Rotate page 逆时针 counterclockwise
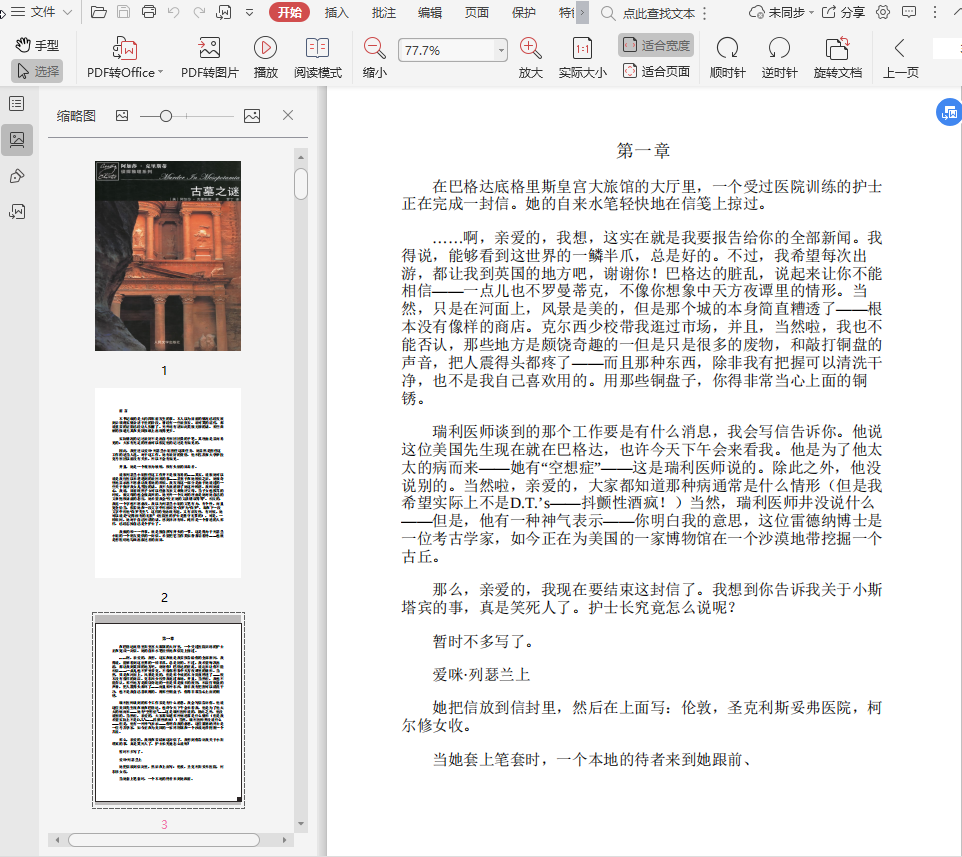Viewport: 962px width, 857px height. point(779,58)
